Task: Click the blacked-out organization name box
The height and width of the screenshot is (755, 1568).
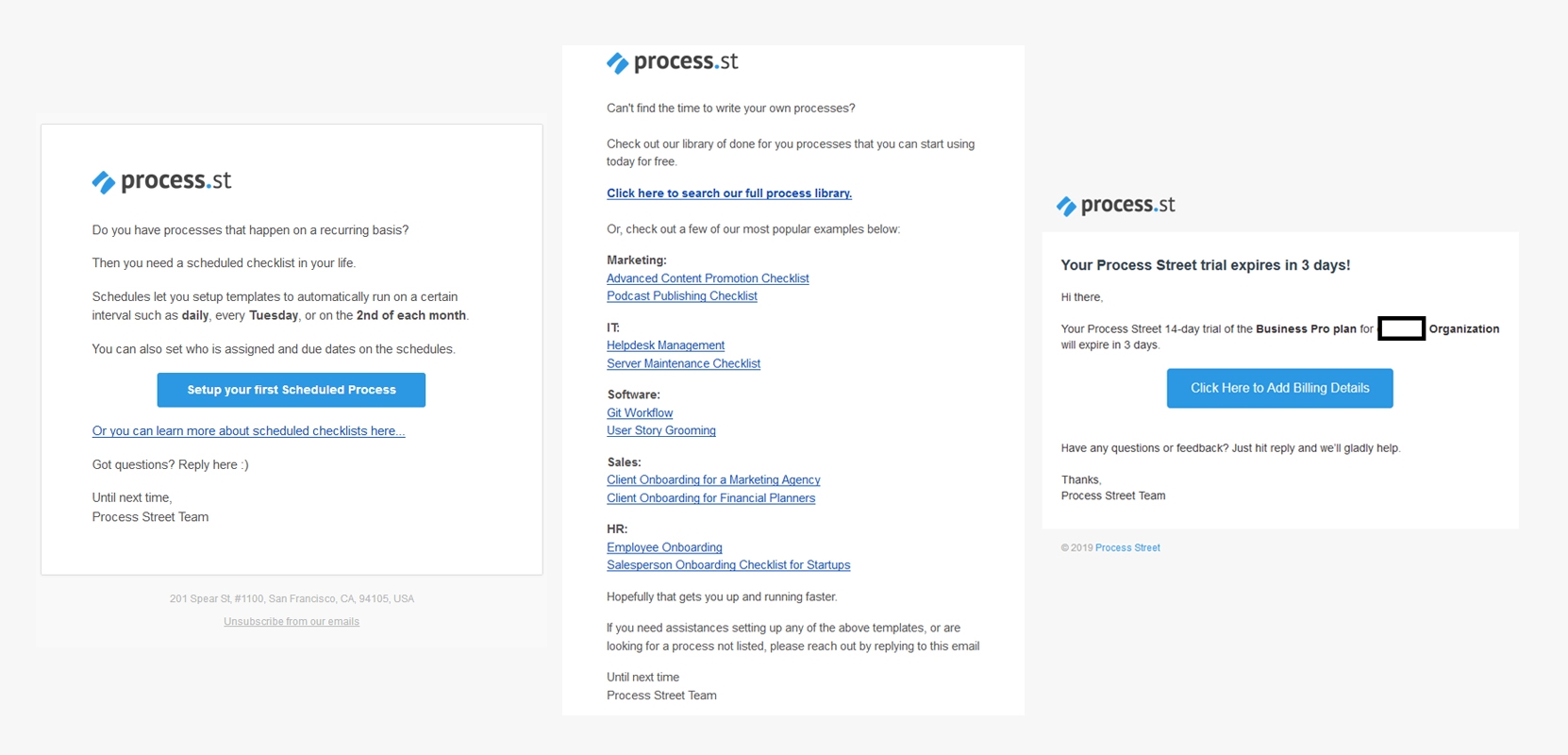Action: click(x=1403, y=328)
